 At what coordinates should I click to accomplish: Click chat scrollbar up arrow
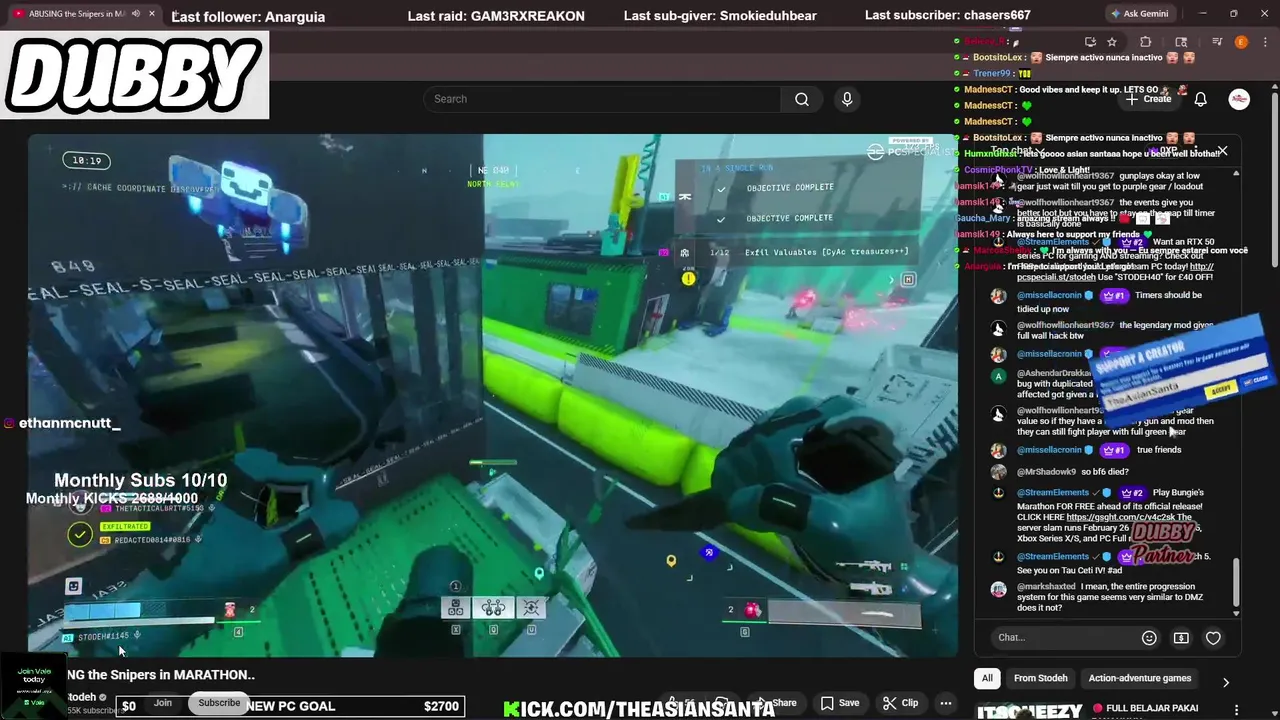tap(1236, 173)
